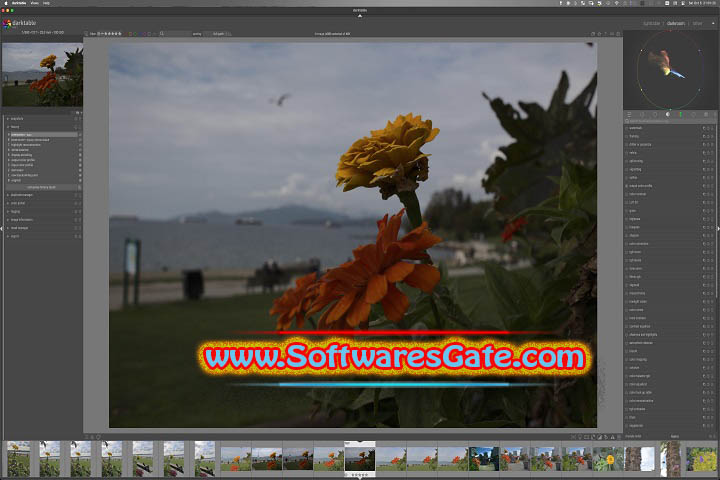The height and width of the screenshot is (480, 720).
Task: Click the quick presets icon below image
Action: pos(86,437)
